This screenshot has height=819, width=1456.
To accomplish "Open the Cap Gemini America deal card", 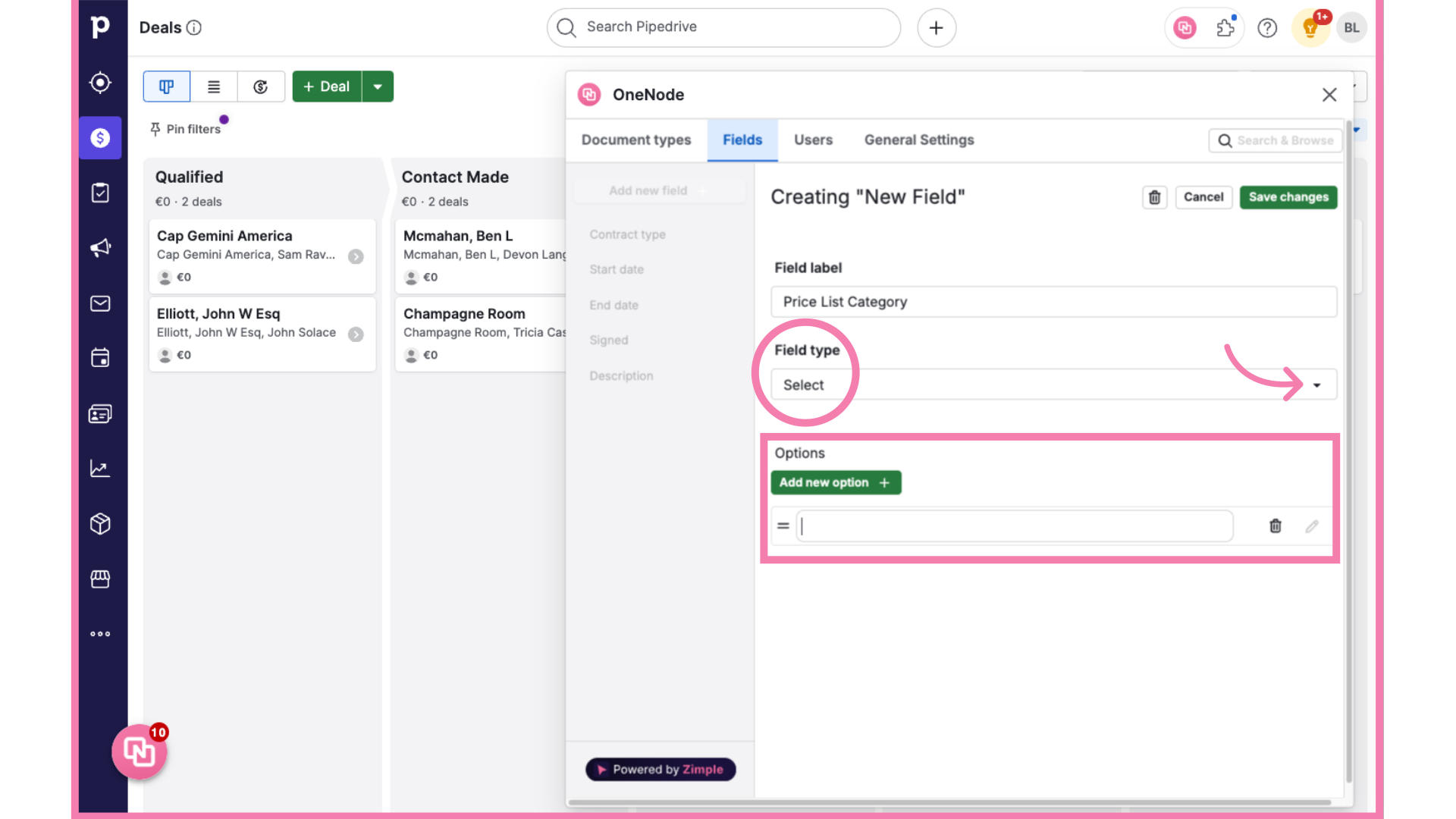I will [262, 256].
